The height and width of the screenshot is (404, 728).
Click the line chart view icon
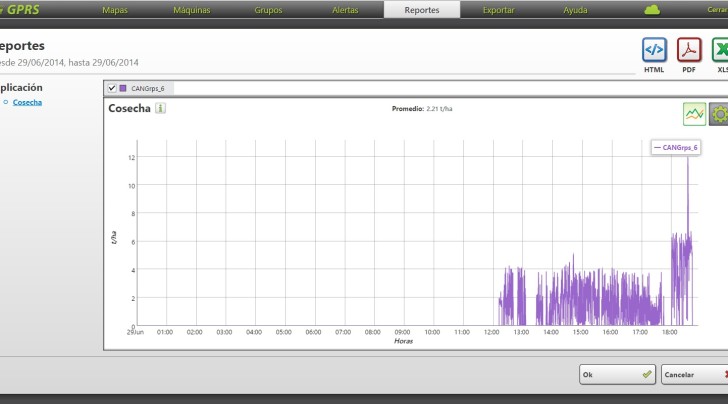695,114
